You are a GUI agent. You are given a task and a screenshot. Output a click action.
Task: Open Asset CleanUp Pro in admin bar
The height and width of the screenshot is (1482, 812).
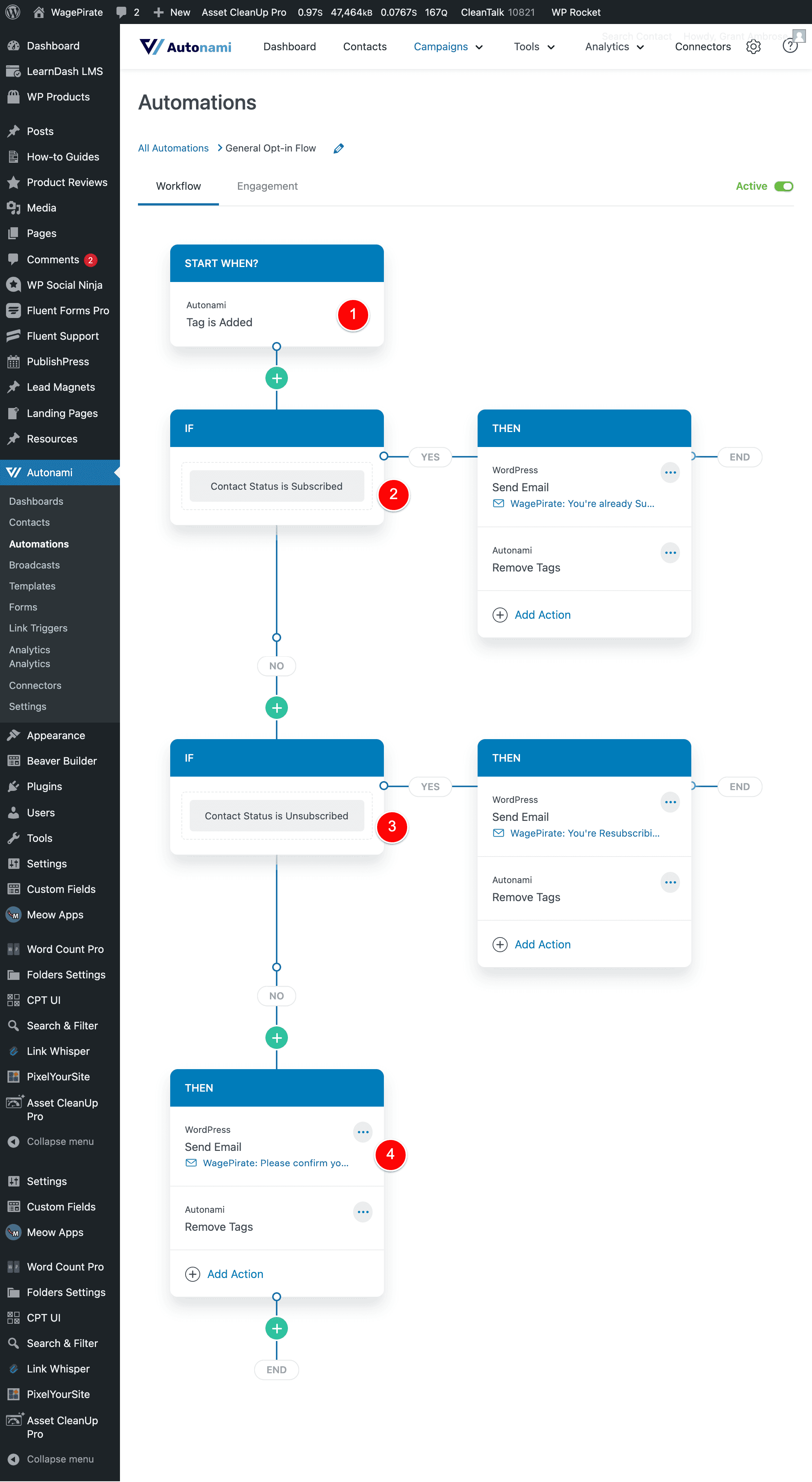[244, 12]
